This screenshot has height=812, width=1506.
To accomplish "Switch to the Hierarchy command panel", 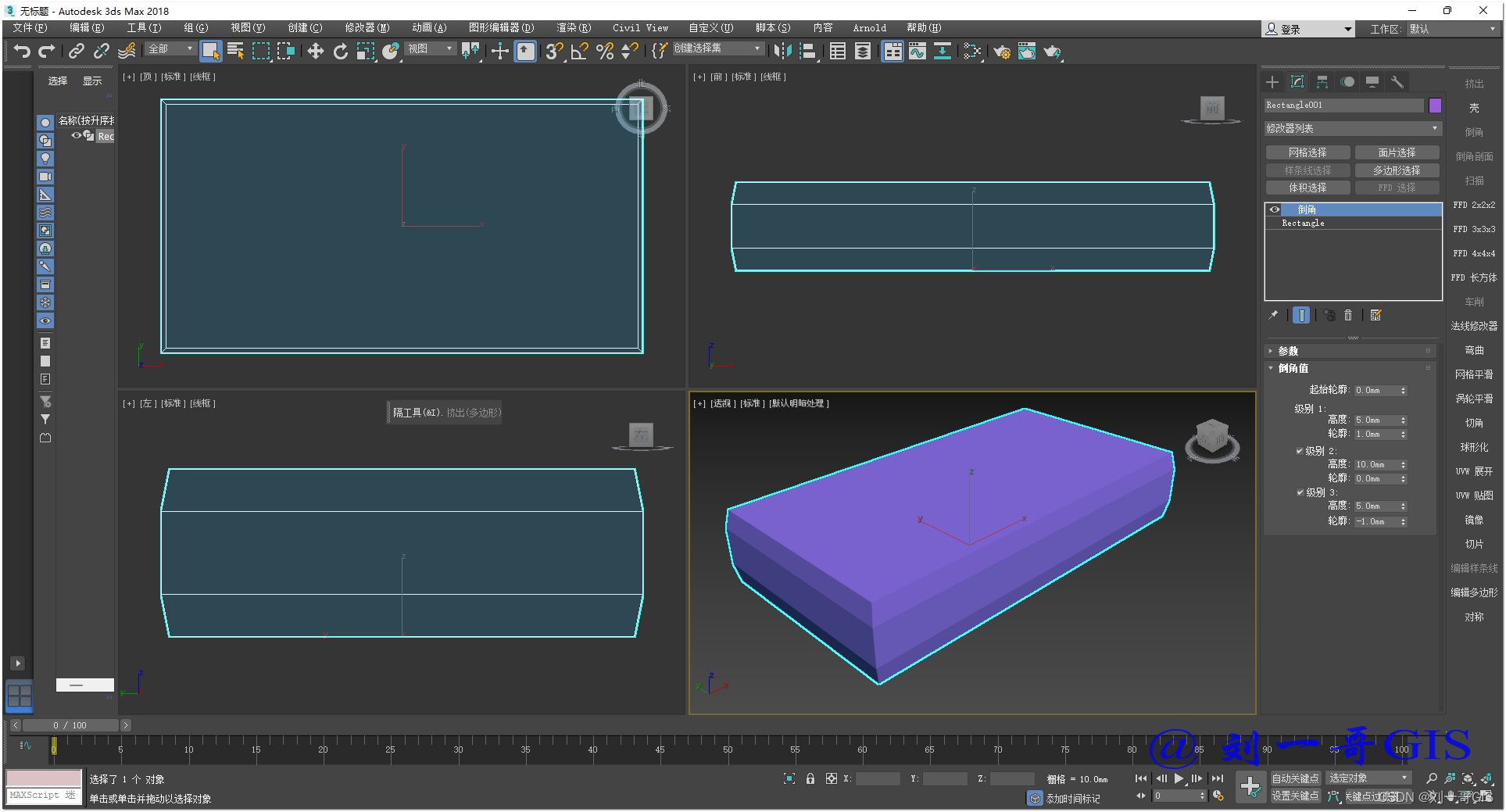I will point(1322,82).
